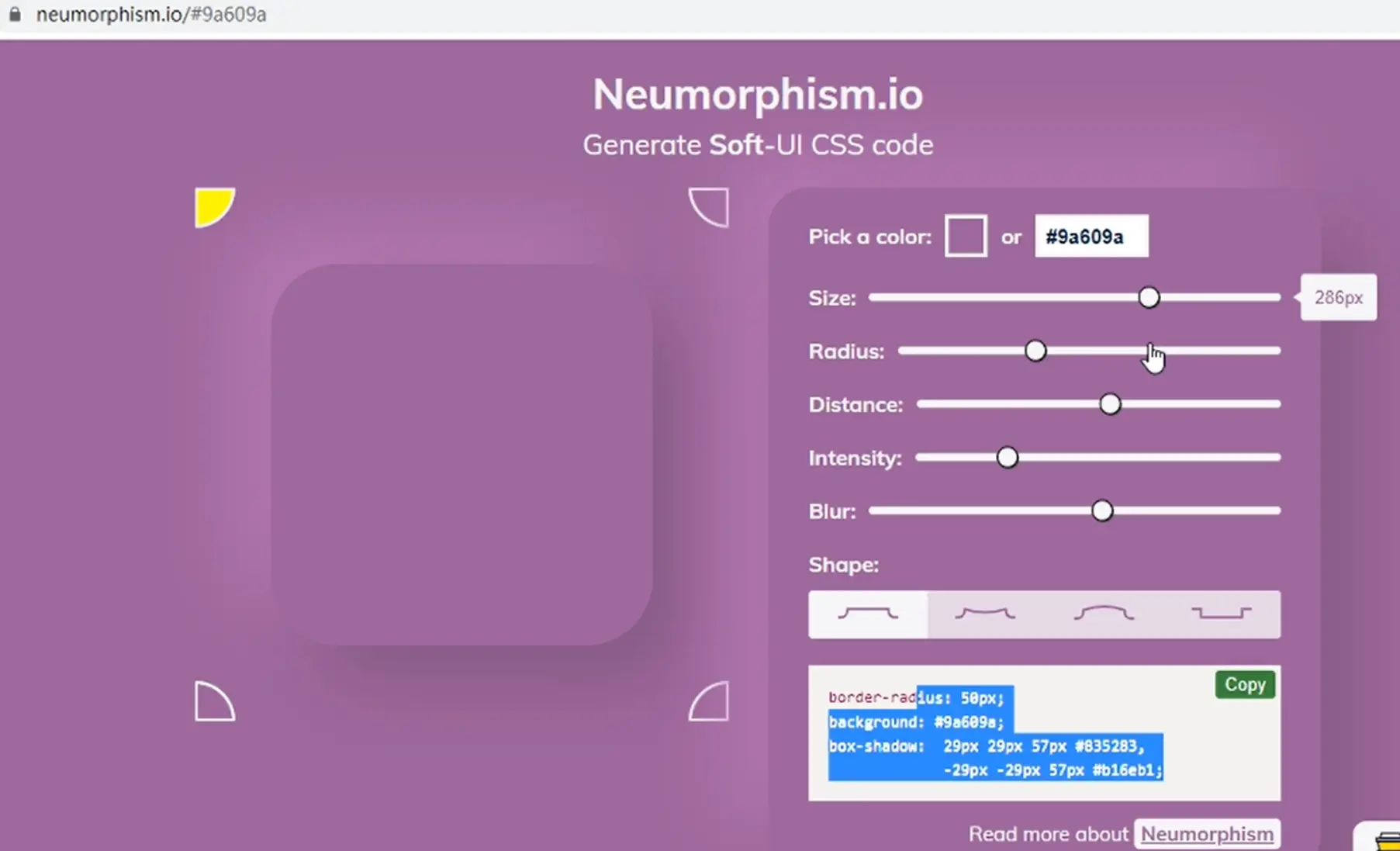Select the bottom-left light source corner
The height and width of the screenshot is (851, 1400).
click(214, 701)
